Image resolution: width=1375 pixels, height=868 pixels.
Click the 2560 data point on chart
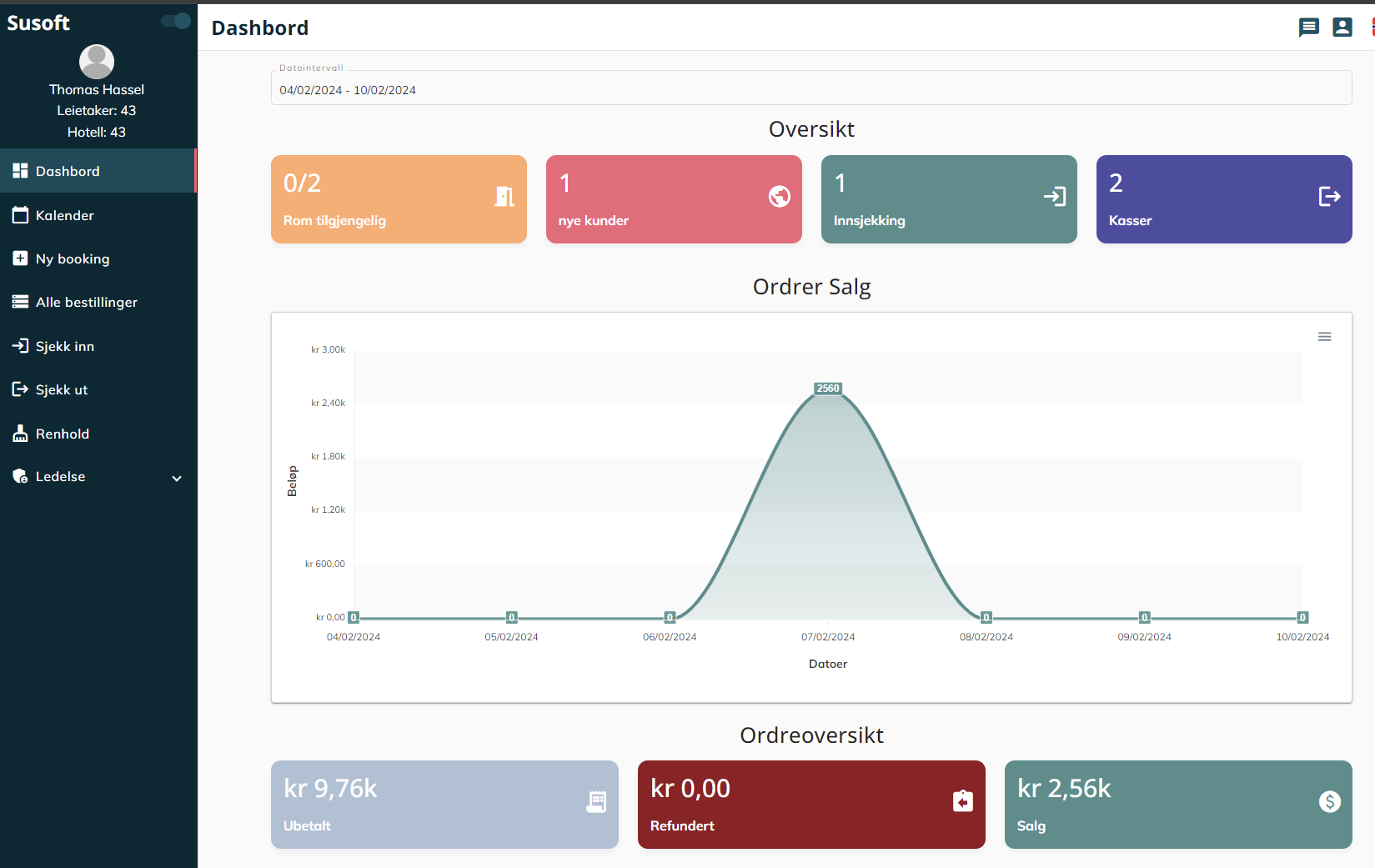click(828, 389)
